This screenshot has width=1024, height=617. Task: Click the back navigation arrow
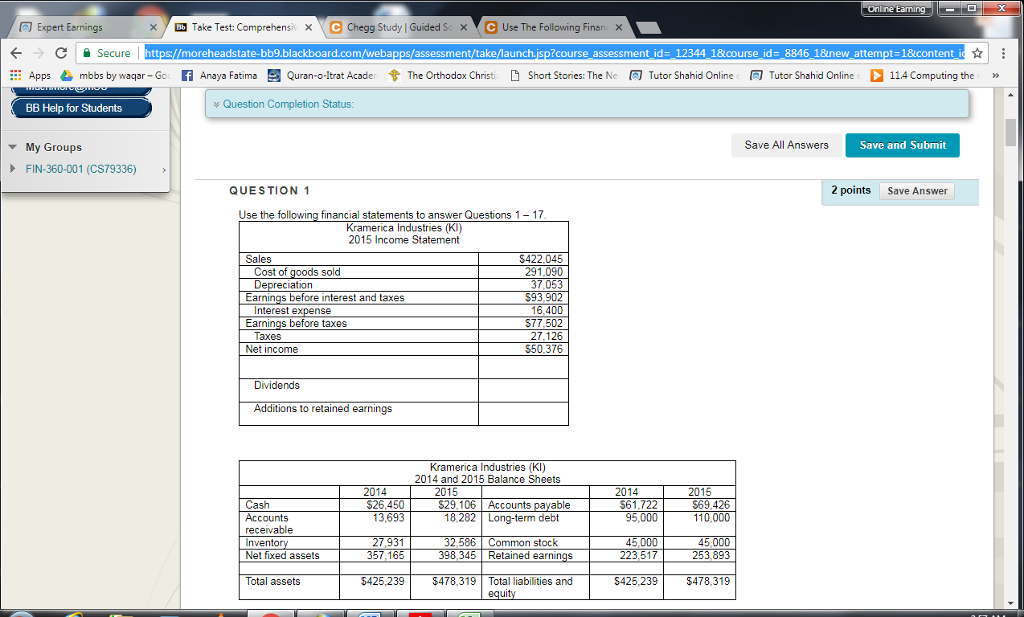[15, 53]
